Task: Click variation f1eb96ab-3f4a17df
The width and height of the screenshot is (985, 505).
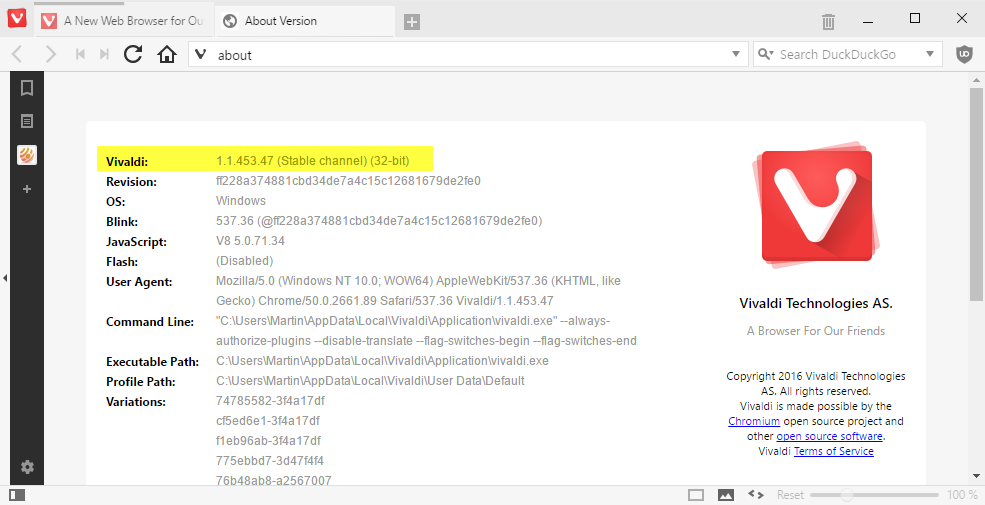Action: tap(268, 440)
